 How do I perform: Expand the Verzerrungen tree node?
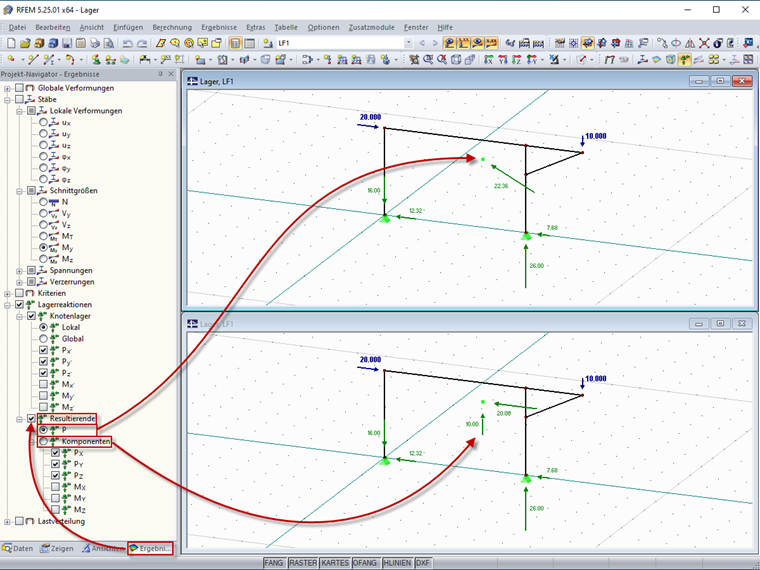point(19,282)
